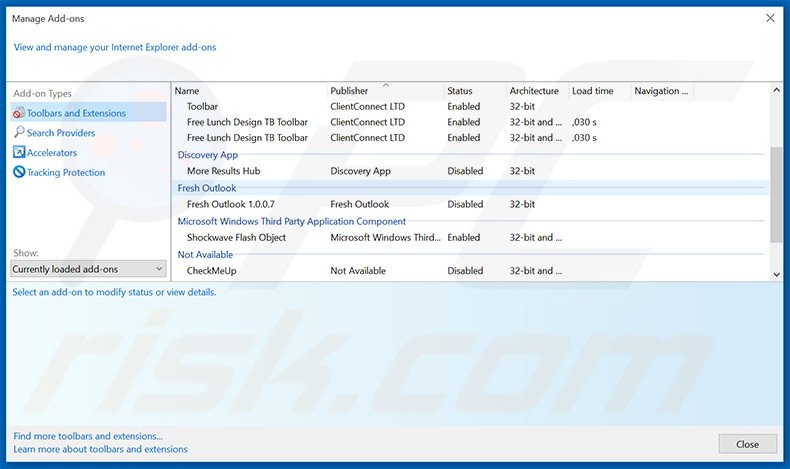Select the Shockwave Flash Object add-on

[471, 237]
